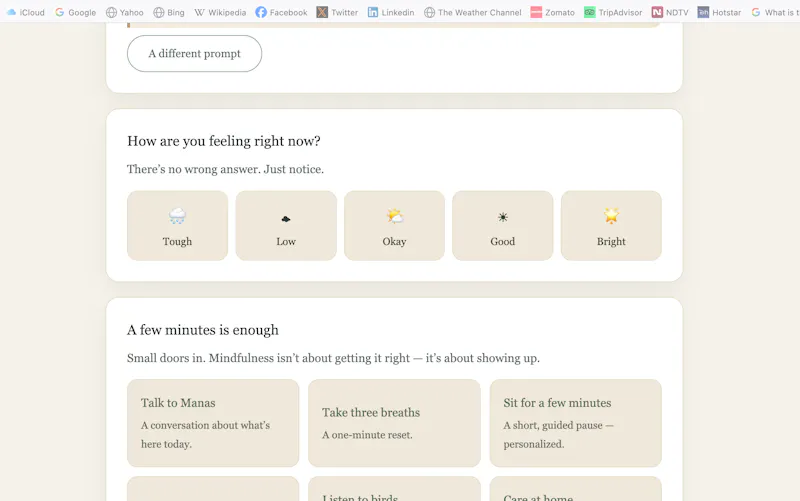This screenshot has width=800, height=501.
Task: Open the 'Sit for a few minutes' card
Action: pos(576,423)
